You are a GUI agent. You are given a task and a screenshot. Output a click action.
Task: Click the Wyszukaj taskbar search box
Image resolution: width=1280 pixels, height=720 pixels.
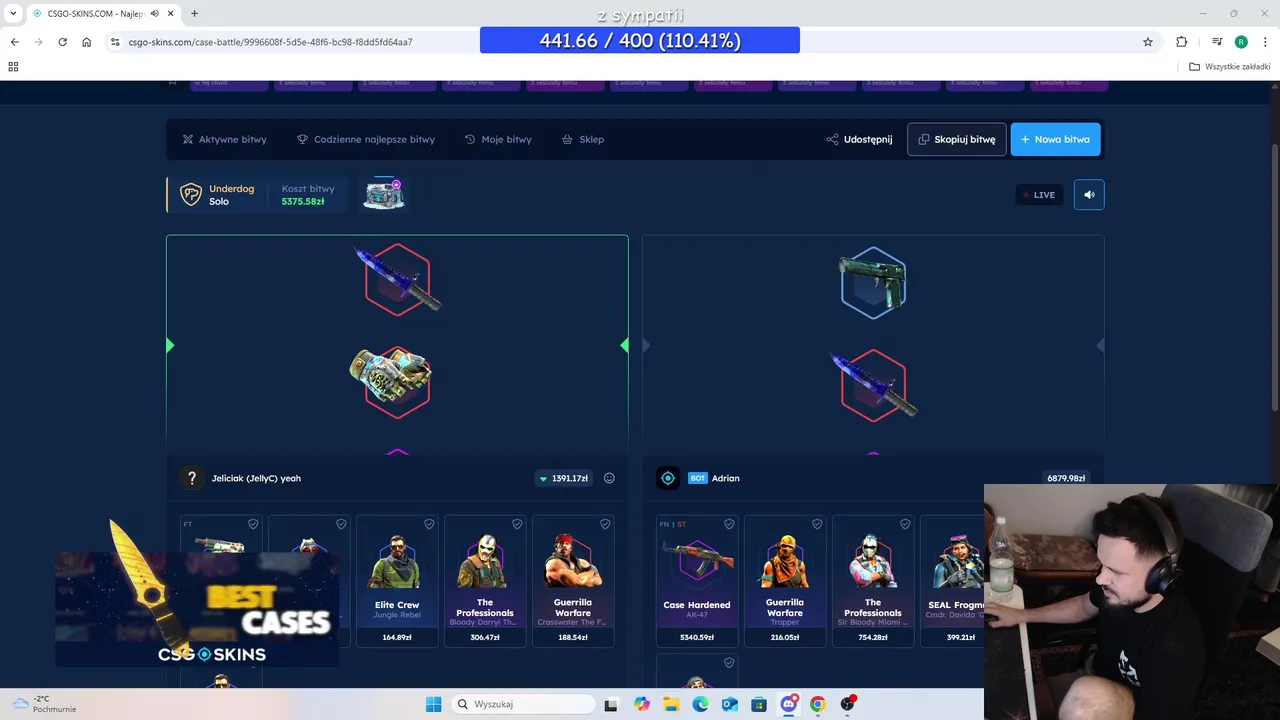[x=523, y=704]
